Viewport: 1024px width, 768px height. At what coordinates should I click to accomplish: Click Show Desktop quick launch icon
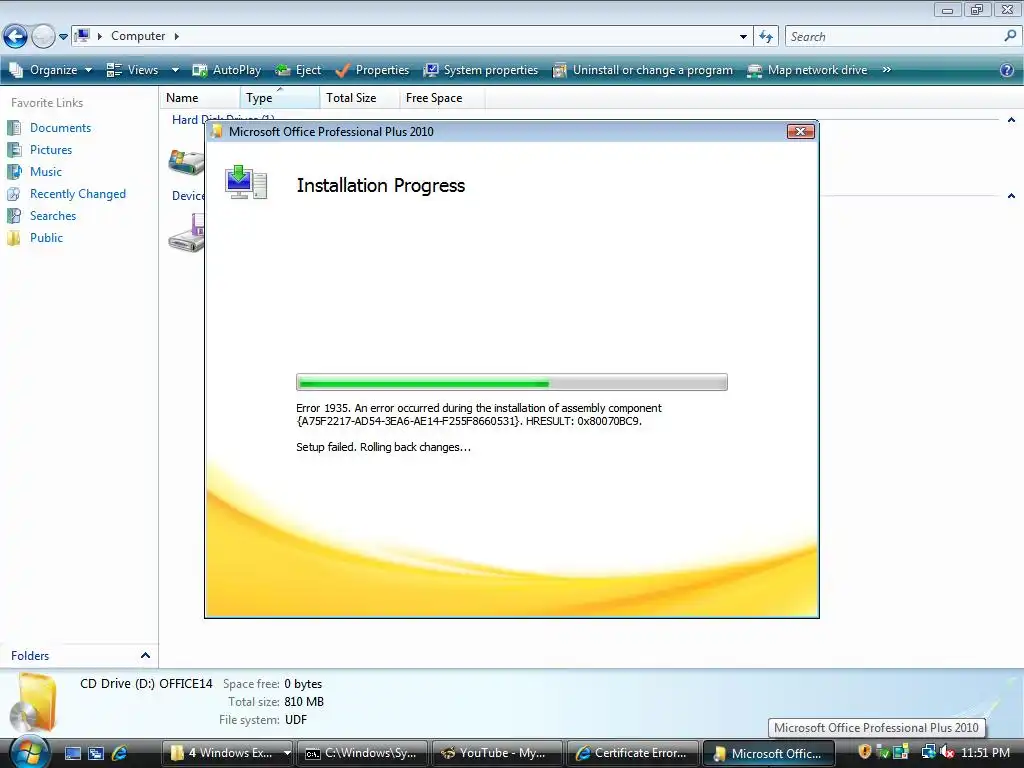click(73, 754)
